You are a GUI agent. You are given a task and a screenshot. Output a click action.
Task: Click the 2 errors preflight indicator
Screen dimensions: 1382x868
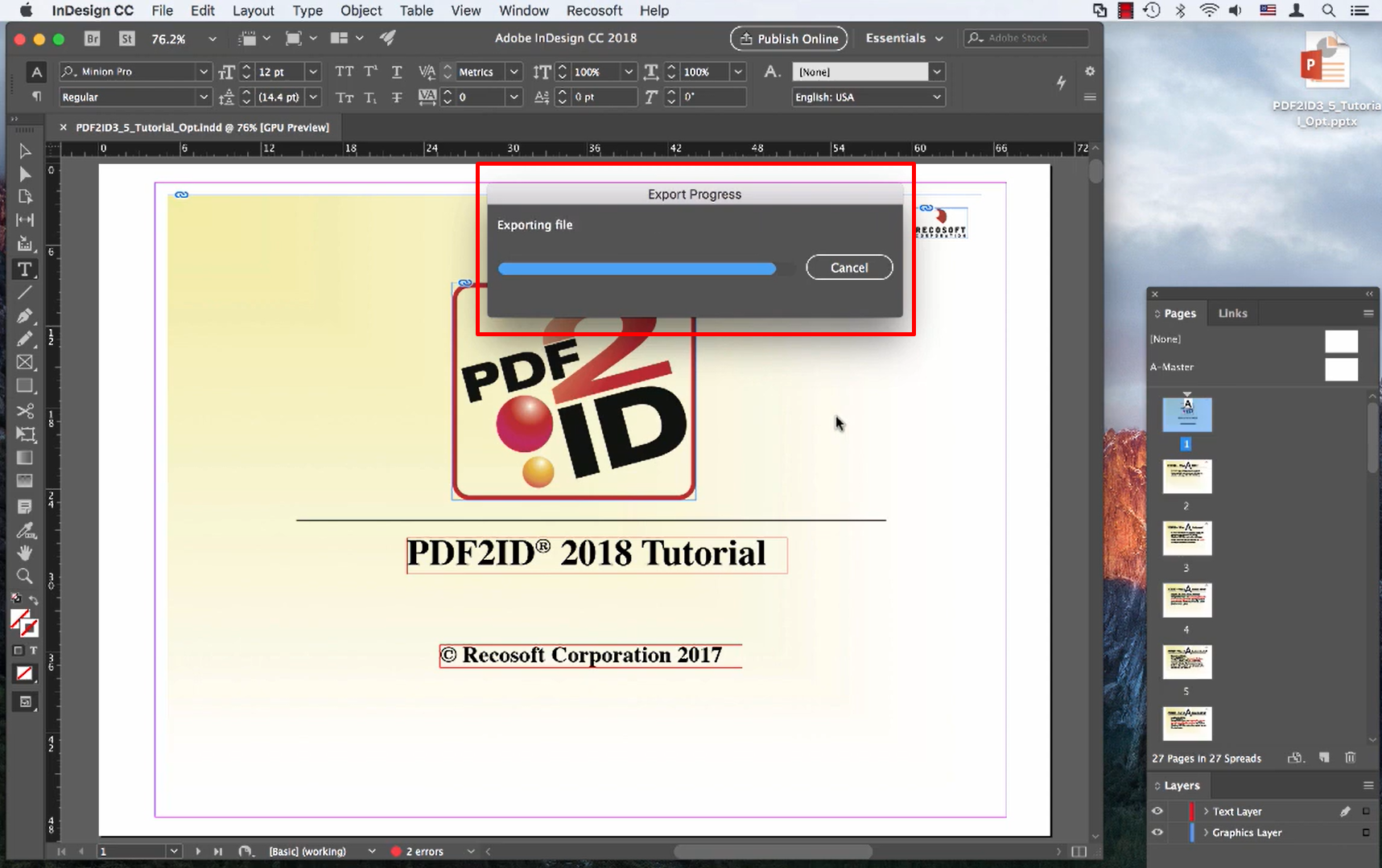(418, 851)
